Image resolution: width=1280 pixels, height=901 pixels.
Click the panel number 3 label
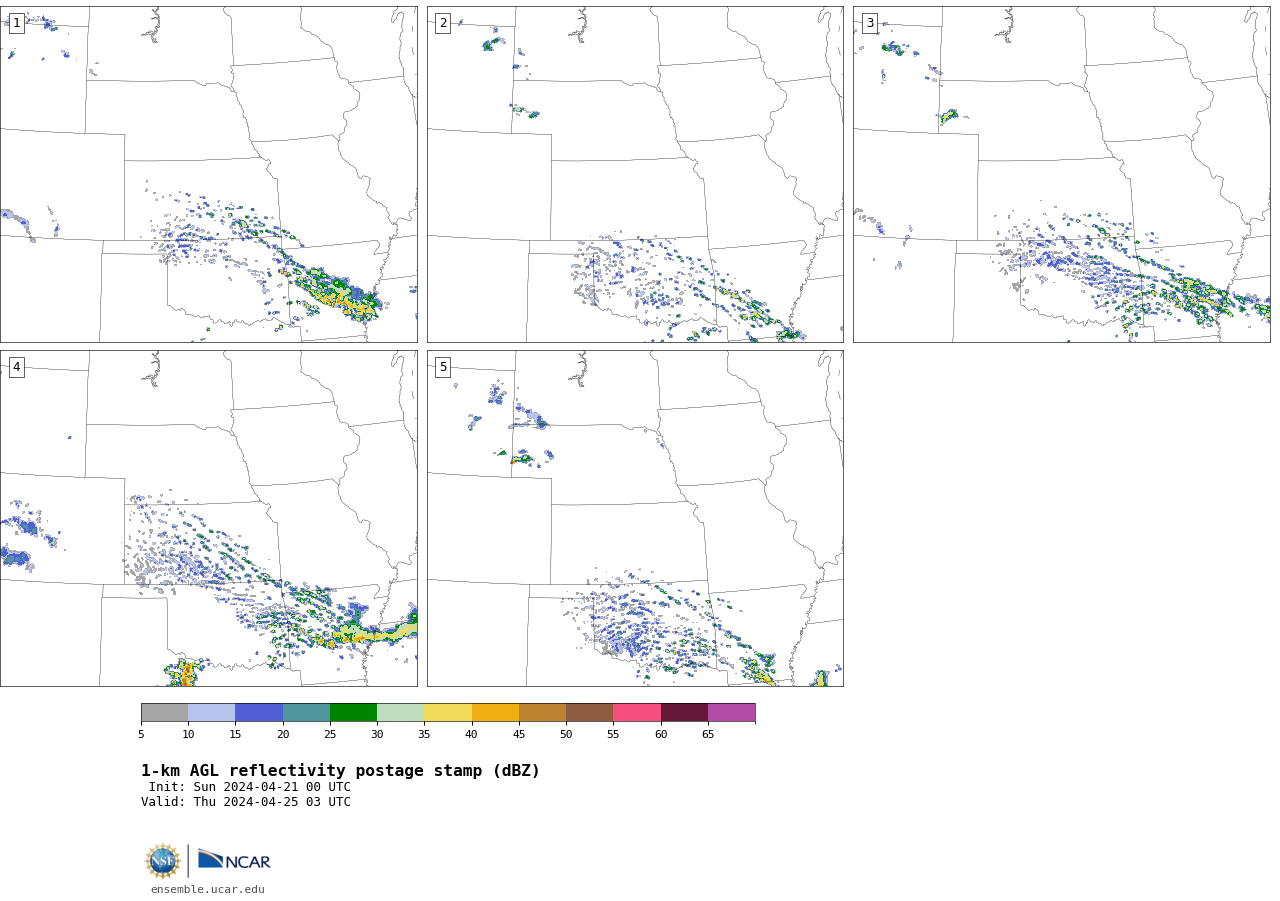click(x=869, y=23)
